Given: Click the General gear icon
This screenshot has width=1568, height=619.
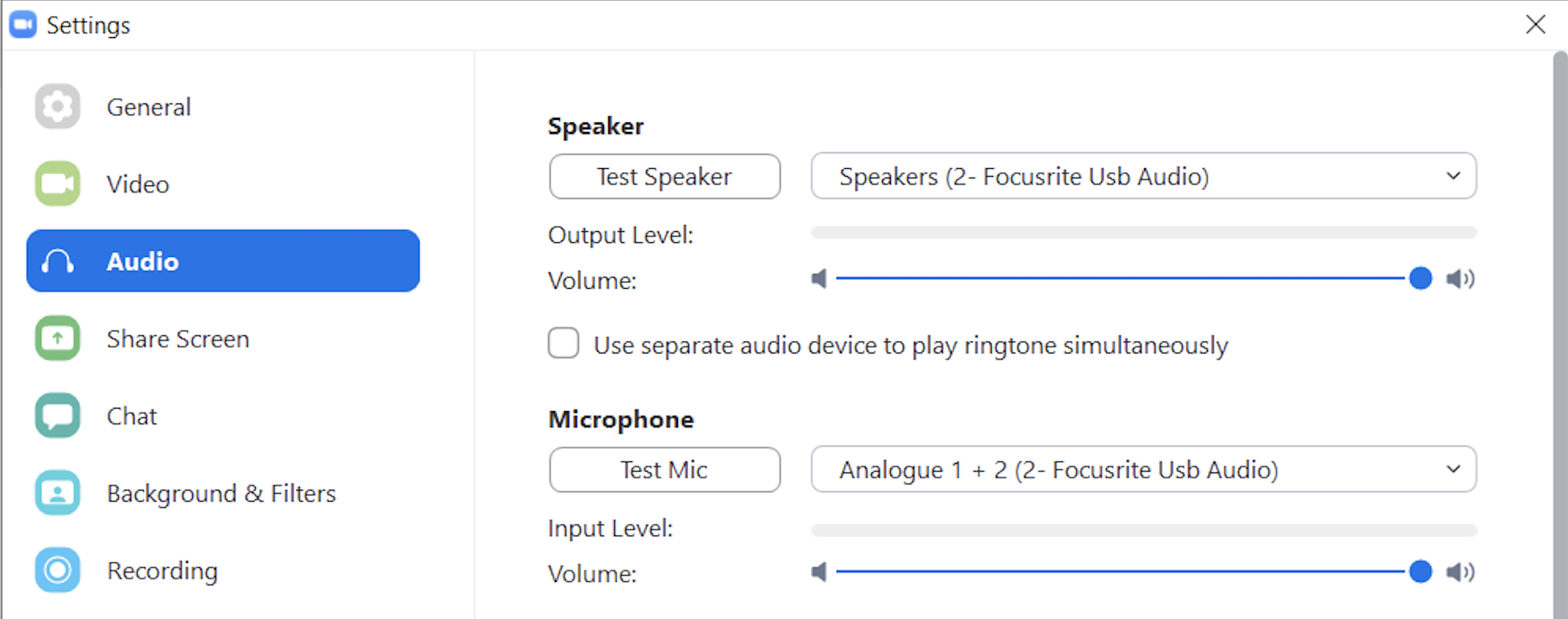Looking at the screenshot, I should 58,107.
